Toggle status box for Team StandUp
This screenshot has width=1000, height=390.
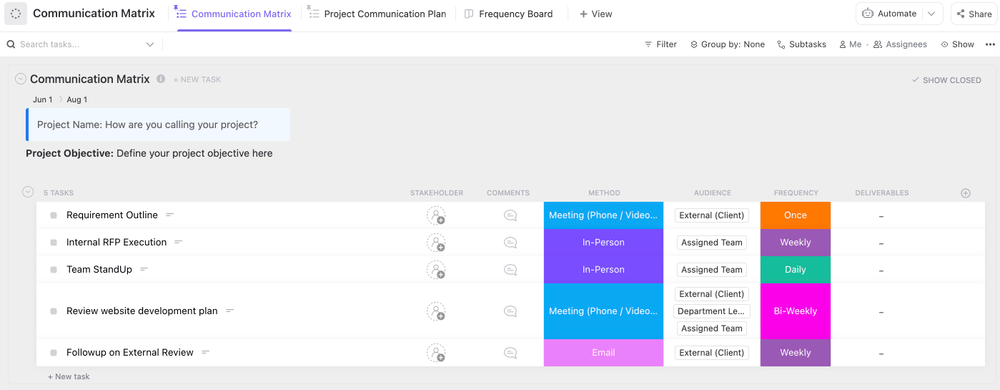coord(54,270)
